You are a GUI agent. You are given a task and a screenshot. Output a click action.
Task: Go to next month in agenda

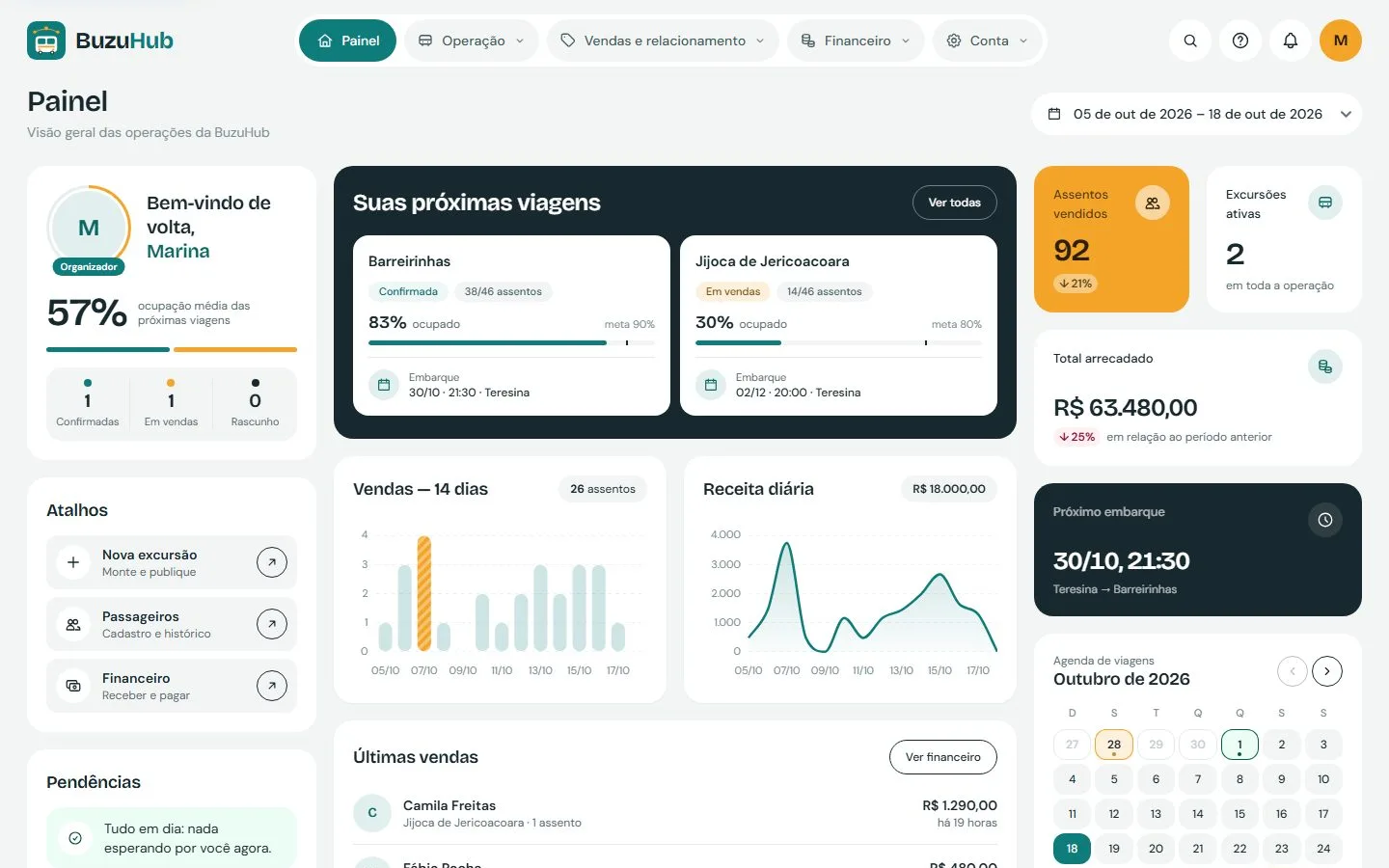pyautogui.click(x=1327, y=671)
